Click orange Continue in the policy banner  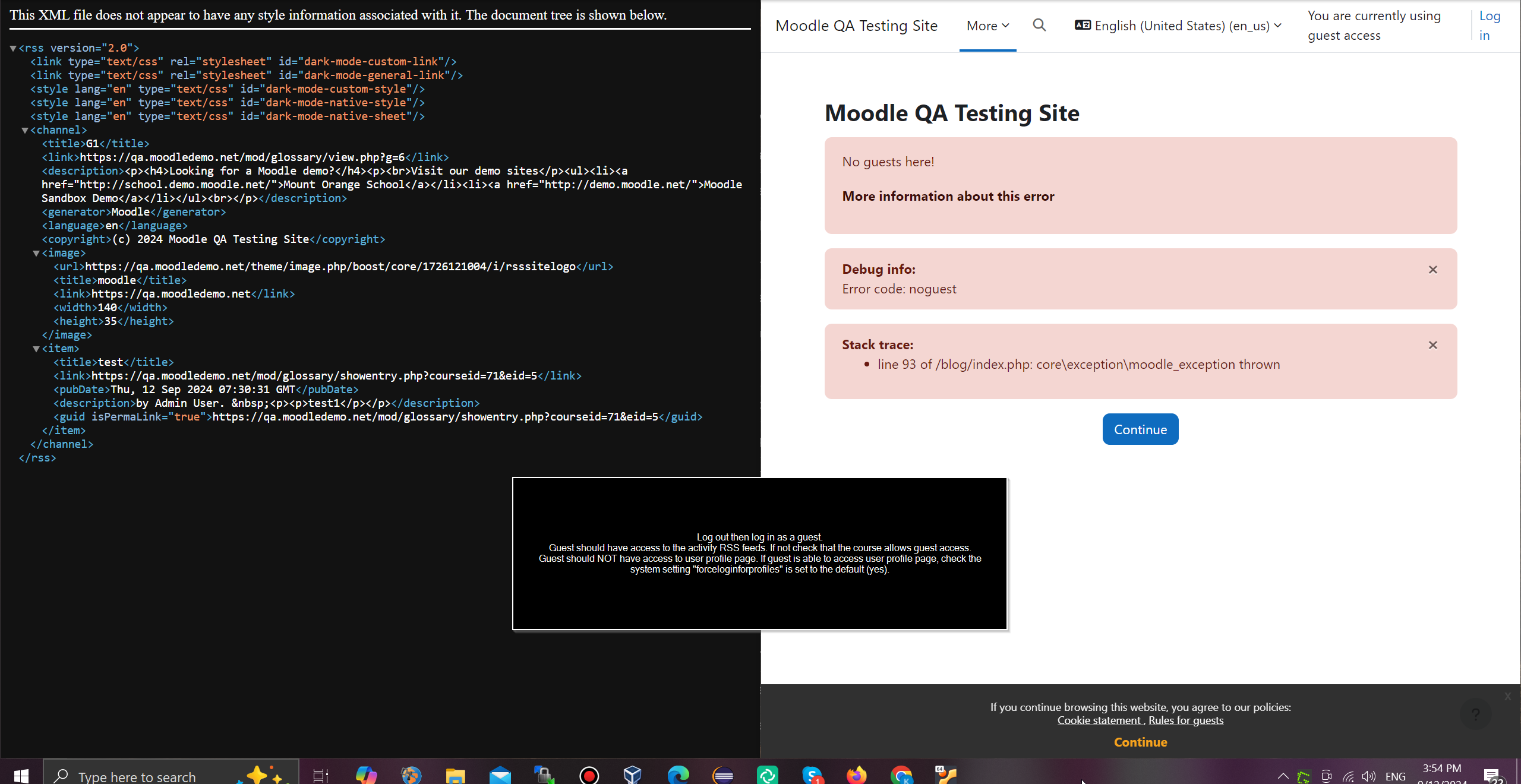(x=1140, y=742)
